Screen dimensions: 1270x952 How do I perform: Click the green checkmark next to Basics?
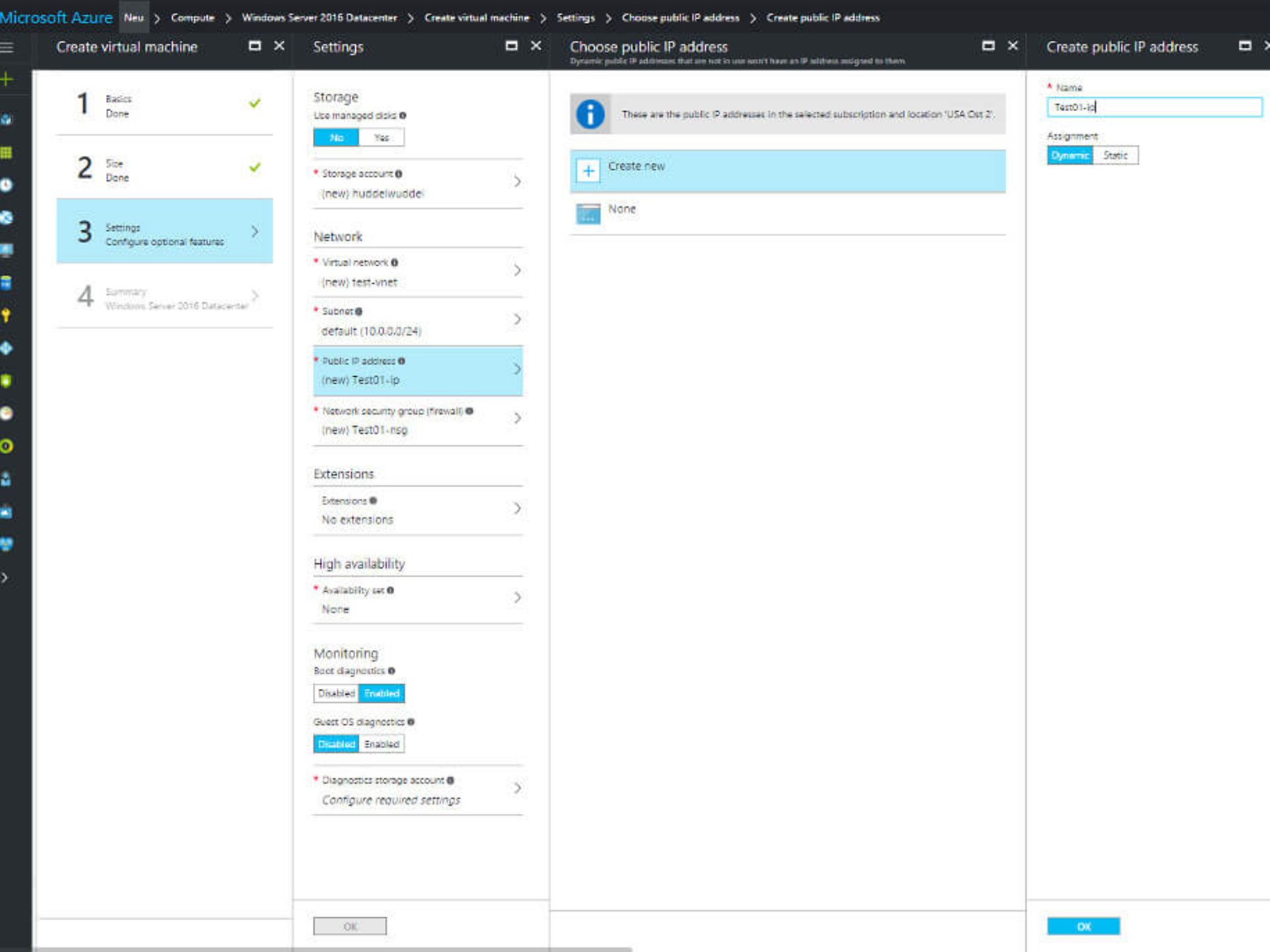[253, 104]
